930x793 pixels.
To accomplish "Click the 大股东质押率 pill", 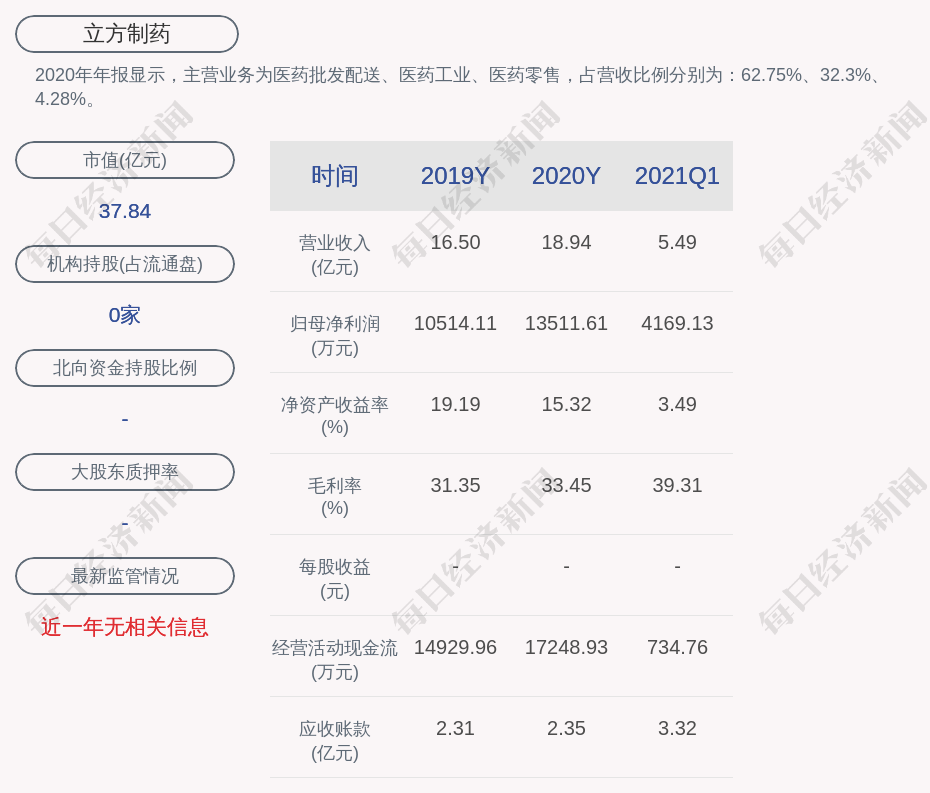I will click(125, 472).
